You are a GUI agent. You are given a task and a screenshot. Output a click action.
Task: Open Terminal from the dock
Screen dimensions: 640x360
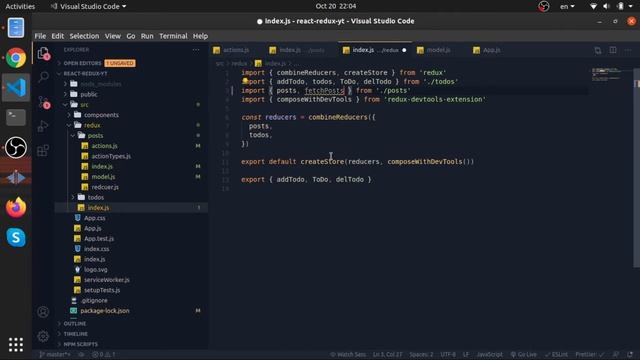[x=16, y=118]
